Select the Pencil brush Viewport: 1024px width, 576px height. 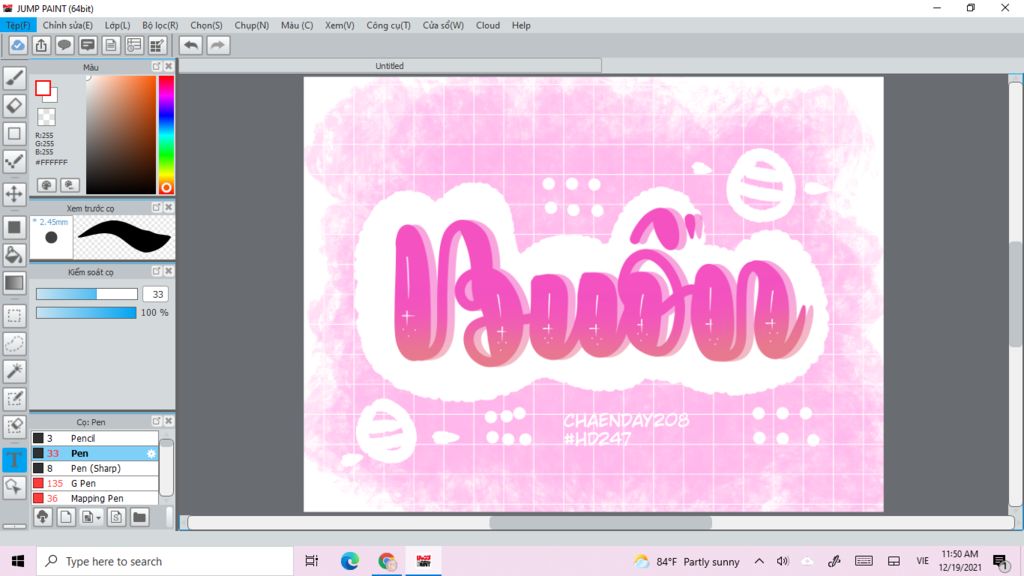(95, 438)
